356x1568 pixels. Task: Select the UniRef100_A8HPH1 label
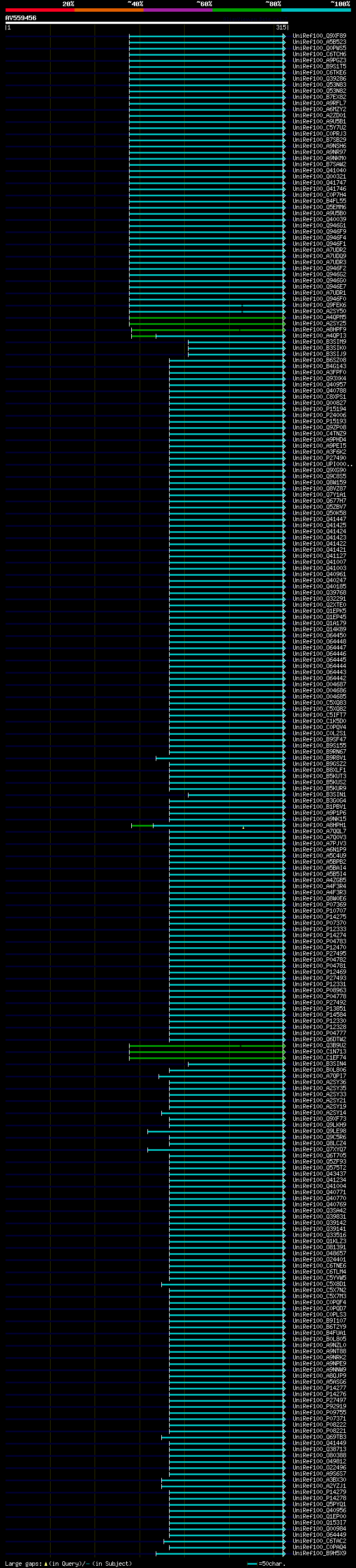[x=319, y=825]
